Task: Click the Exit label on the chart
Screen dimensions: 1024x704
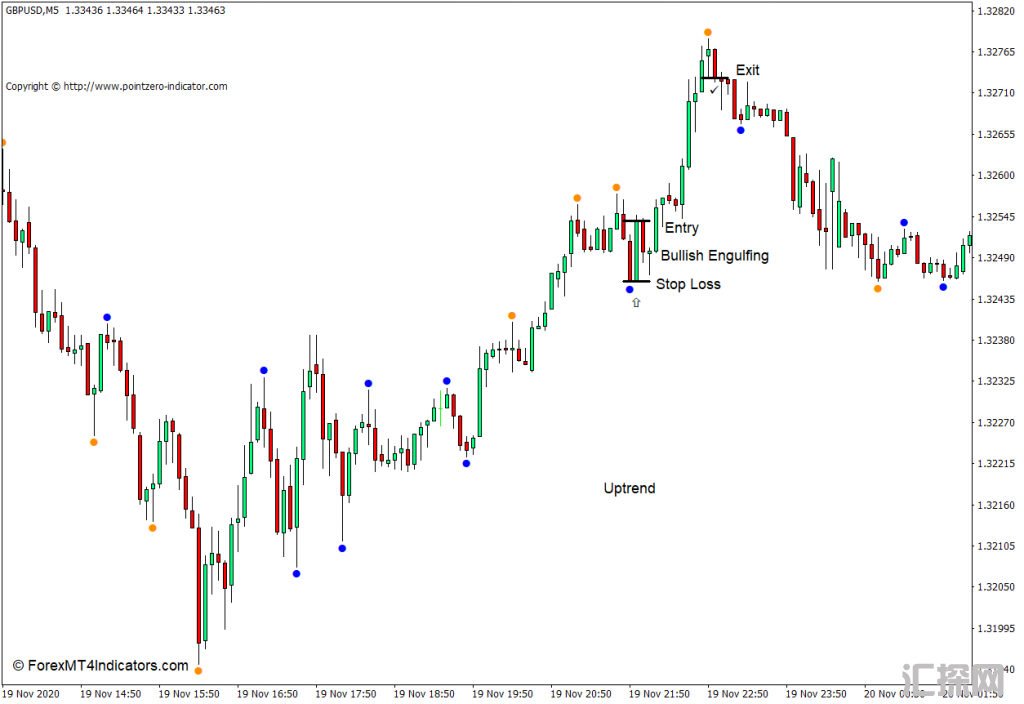Action: coord(748,70)
